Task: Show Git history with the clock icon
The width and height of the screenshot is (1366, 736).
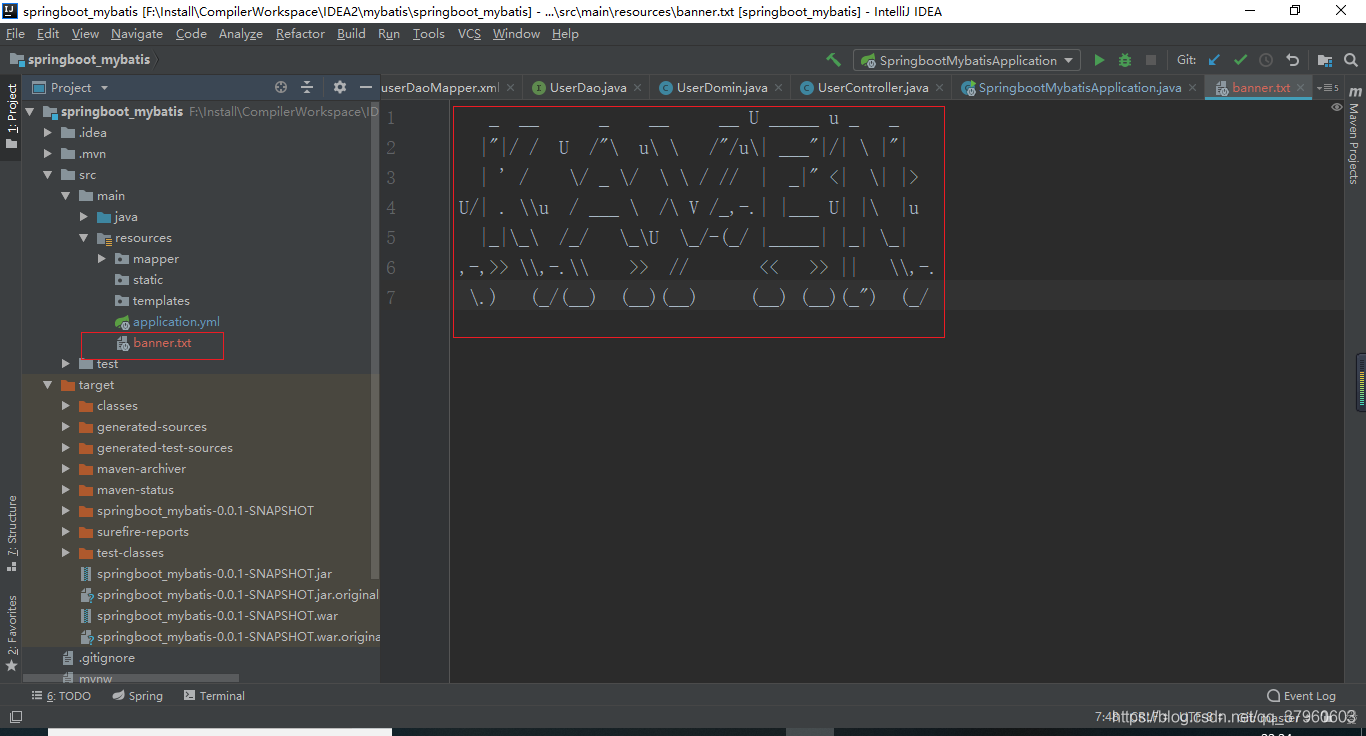Action: pos(1266,60)
